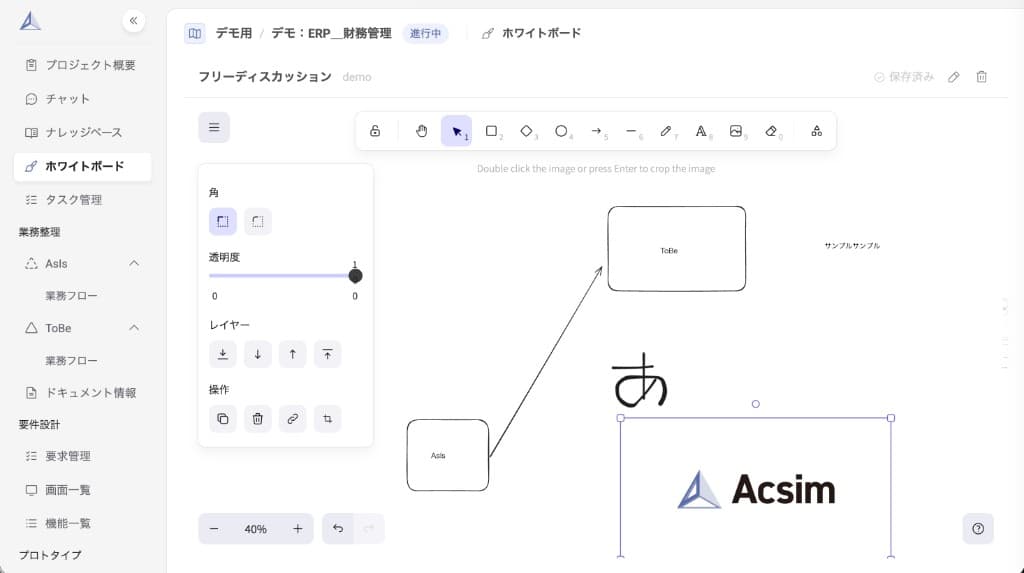Image resolution: width=1024 pixels, height=573 pixels.
Task: Select the Selection arrow tool
Action: point(456,131)
